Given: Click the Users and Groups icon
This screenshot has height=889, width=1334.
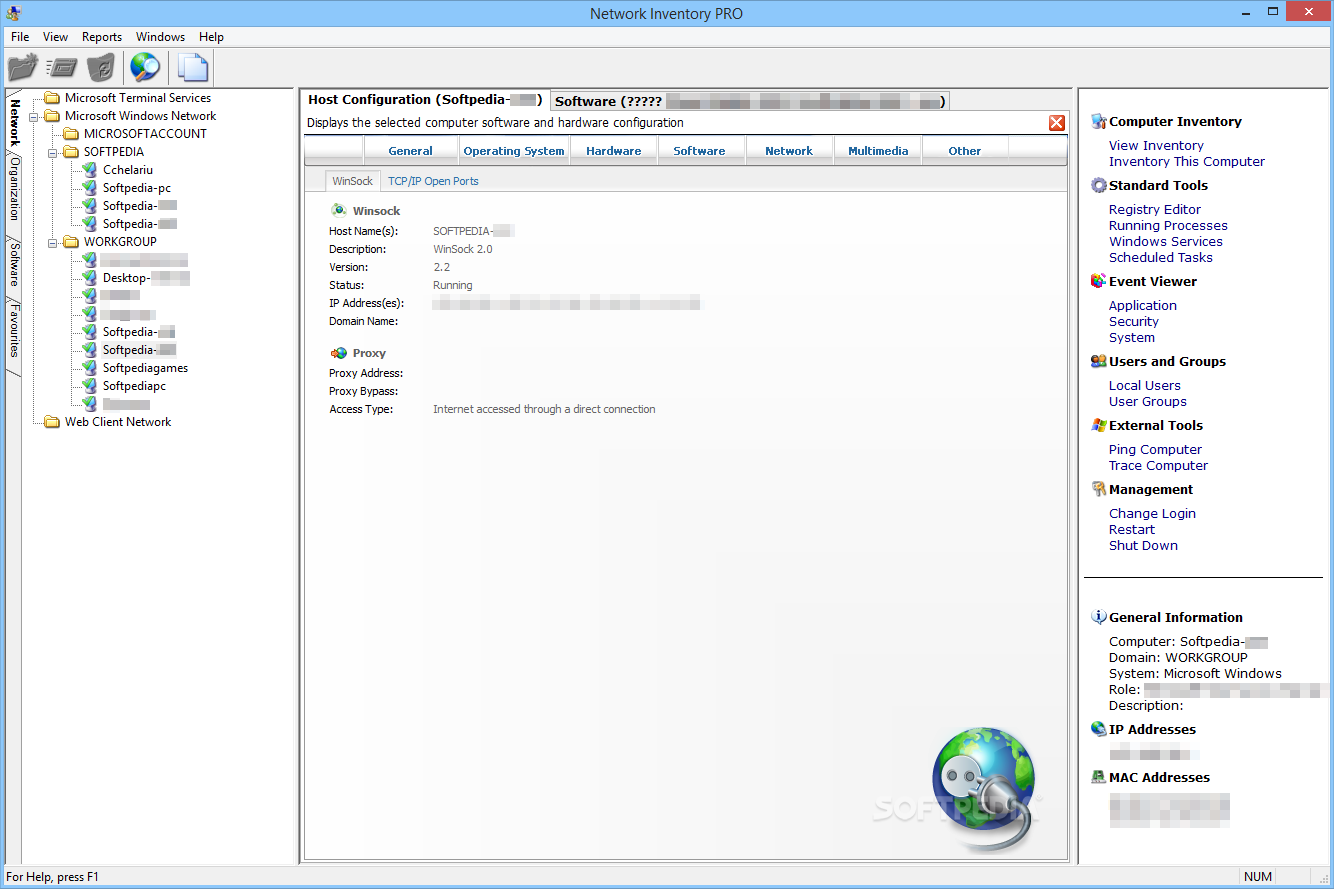Looking at the screenshot, I should click(x=1099, y=361).
